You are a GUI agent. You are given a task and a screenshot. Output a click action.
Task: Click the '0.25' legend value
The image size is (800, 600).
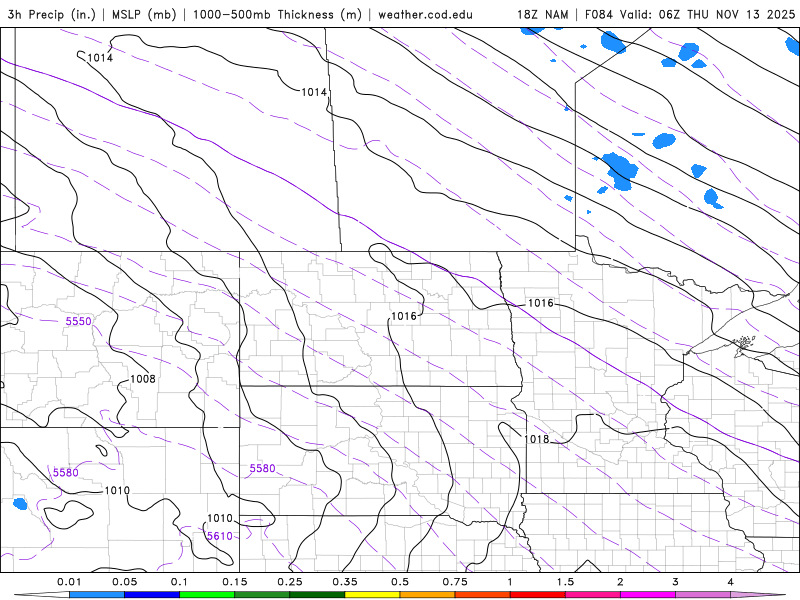coord(290,582)
